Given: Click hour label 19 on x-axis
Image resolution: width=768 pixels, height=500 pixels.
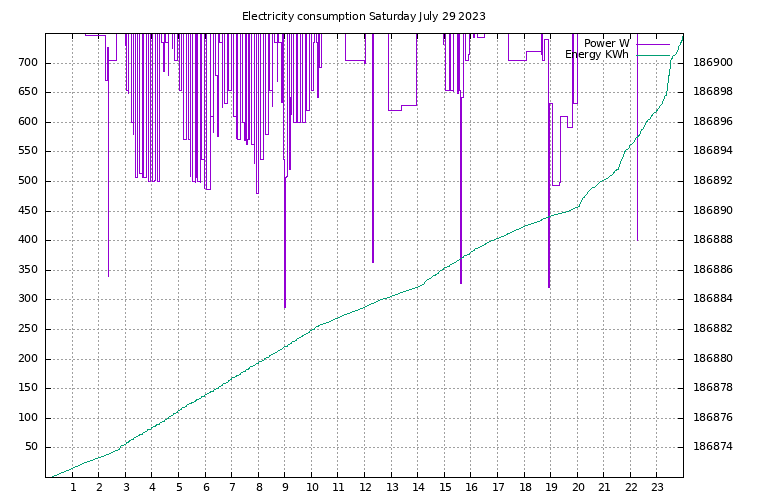Looking at the screenshot, I should pyautogui.click(x=552, y=488).
